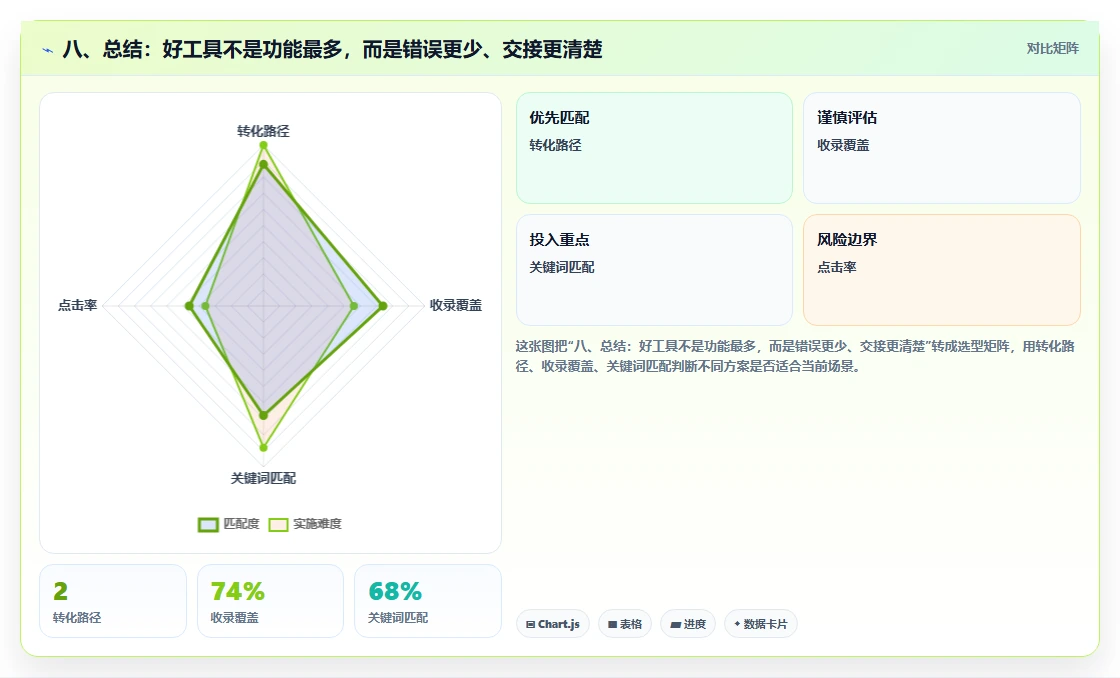
Task: Toggle the 匹配度 legend swatch
Action: coord(208,524)
